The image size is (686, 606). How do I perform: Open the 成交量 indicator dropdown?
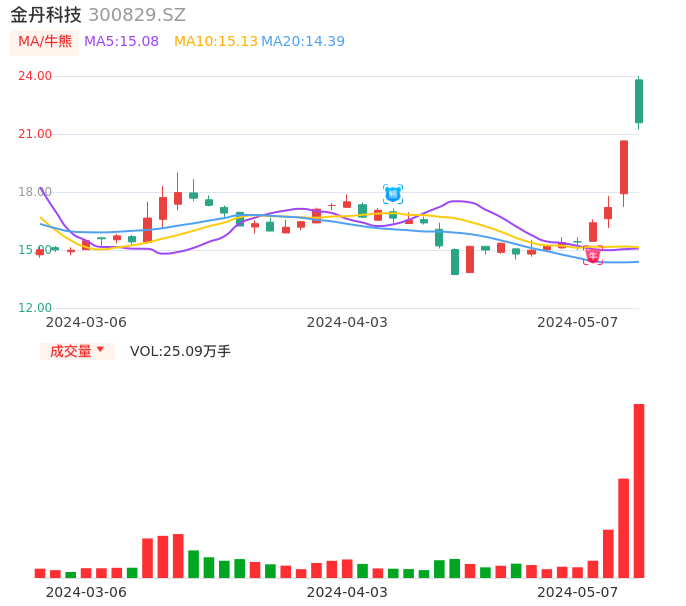tap(77, 351)
